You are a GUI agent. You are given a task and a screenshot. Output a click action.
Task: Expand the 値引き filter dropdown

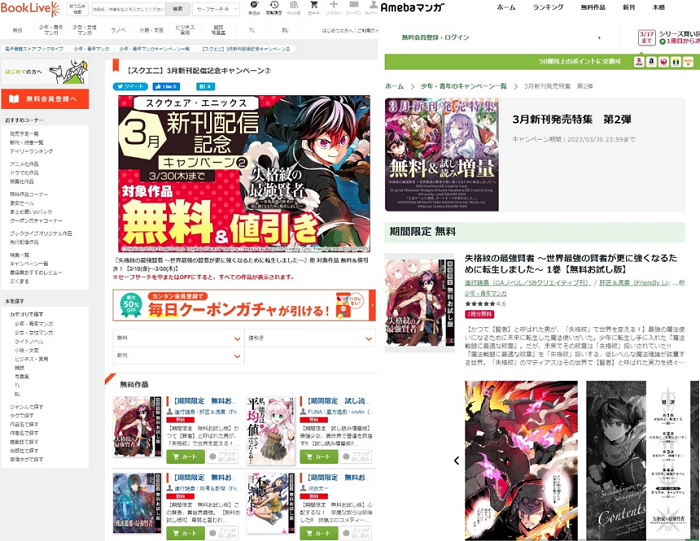(x=310, y=338)
